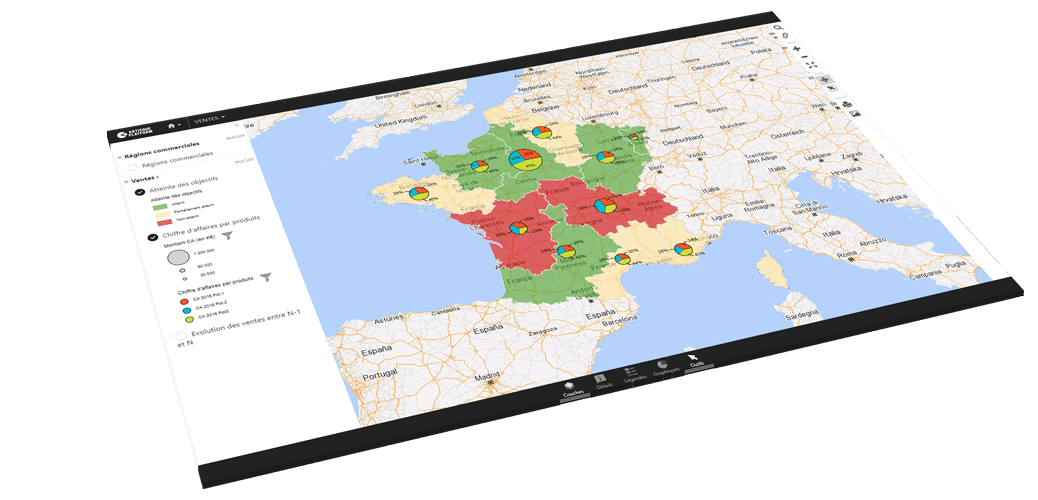Viewport: 1038px width, 500px height.
Task: Click the print icon in right toolbar
Action: [x=847, y=103]
